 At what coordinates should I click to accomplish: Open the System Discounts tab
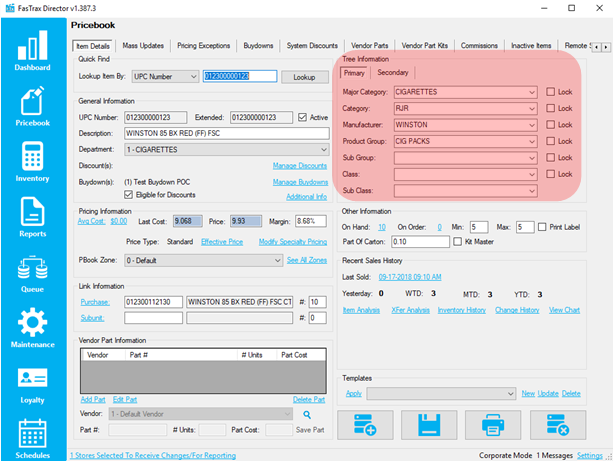click(x=312, y=46)
